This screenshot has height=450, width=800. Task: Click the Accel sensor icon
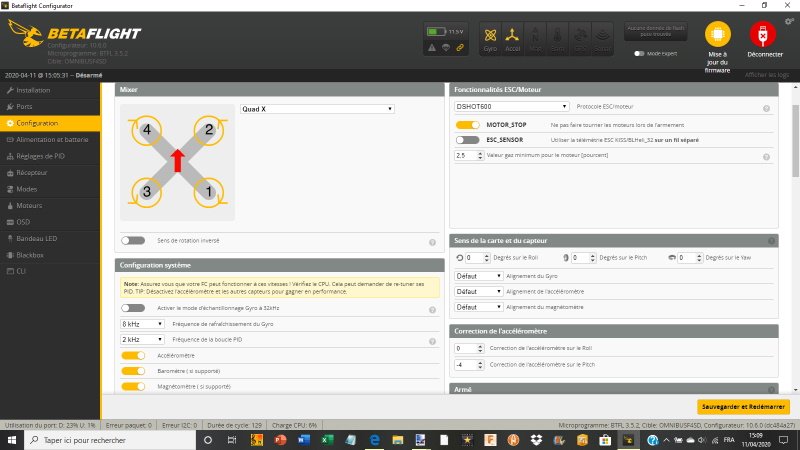pos(513,35)
